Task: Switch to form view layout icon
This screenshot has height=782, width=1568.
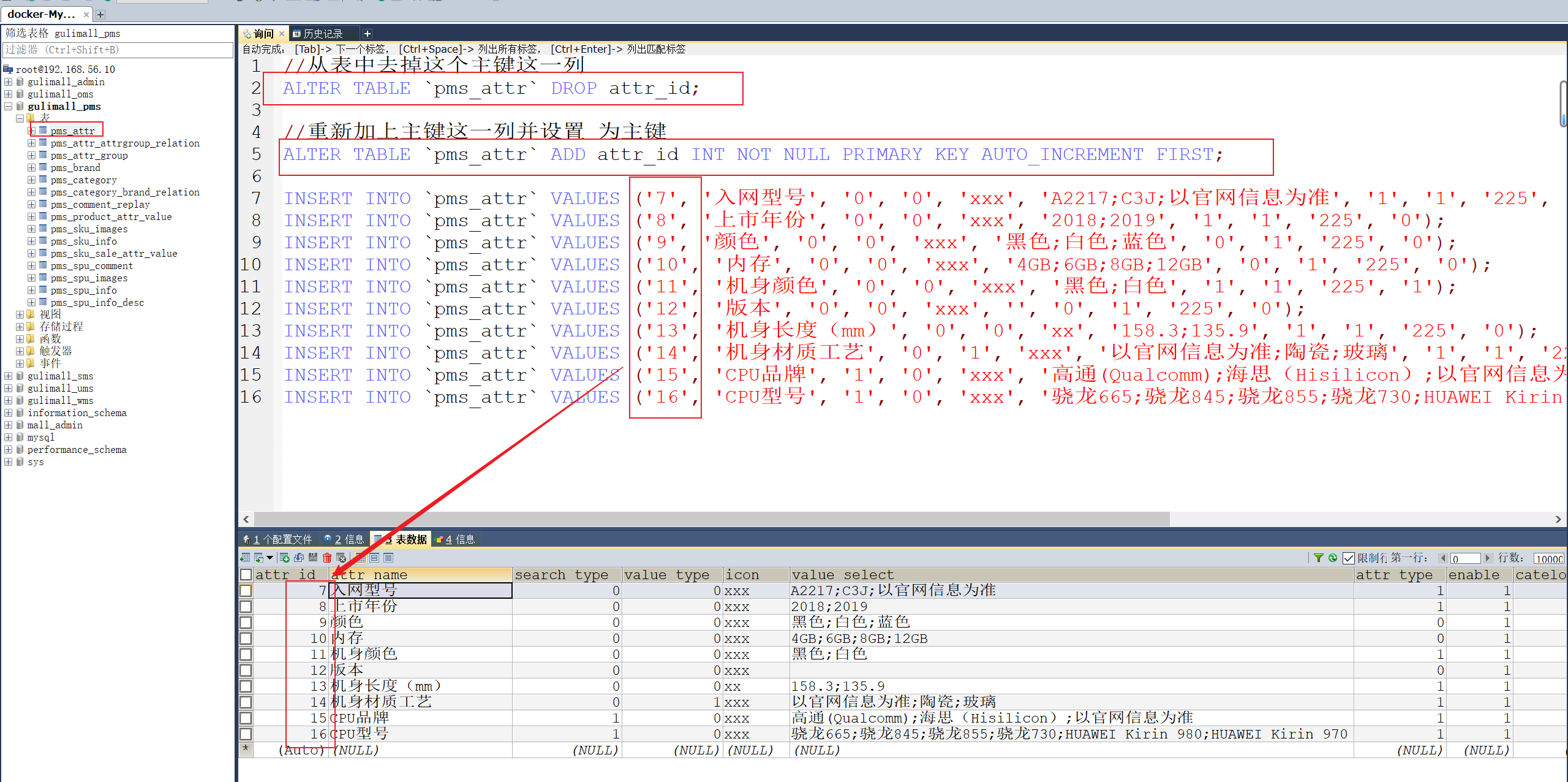Action: tap(374, 558)
